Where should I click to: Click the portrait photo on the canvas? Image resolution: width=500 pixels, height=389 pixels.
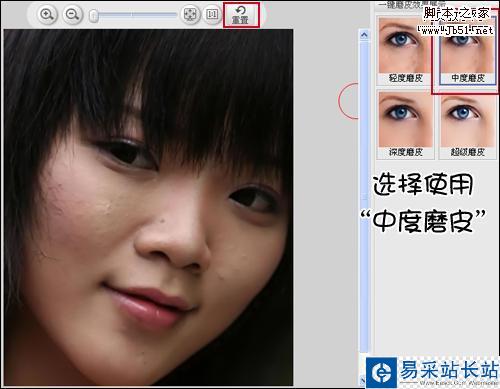click(149, 207)
